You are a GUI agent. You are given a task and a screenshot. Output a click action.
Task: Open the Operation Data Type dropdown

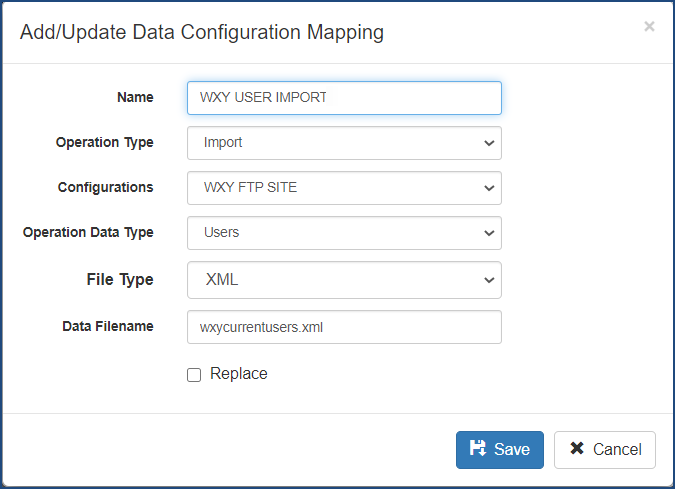click(x=343, y=233)
